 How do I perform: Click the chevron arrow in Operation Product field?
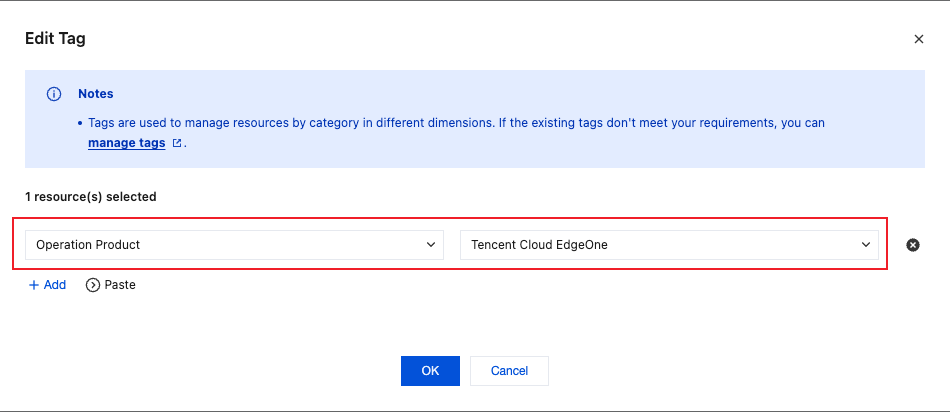[431, 244]
